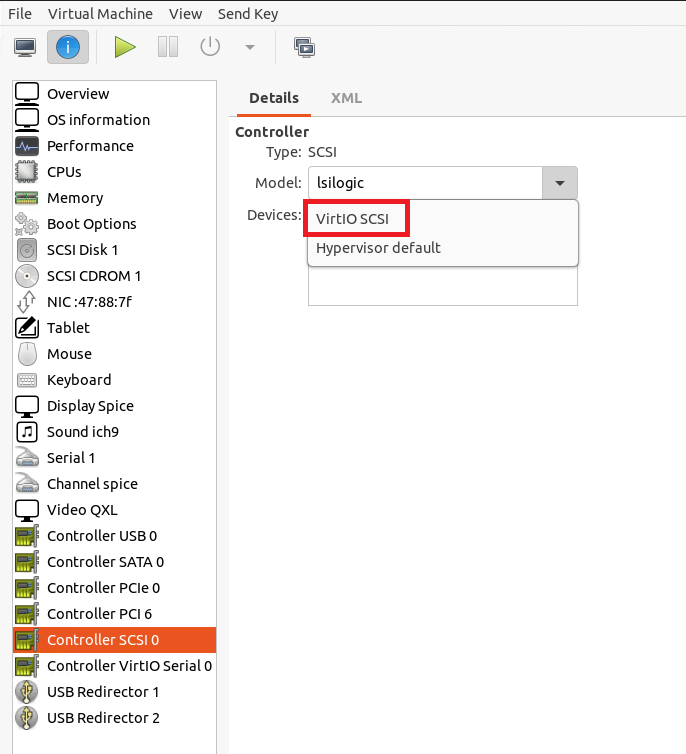Open the manage snapshots icon
Image resolution: width=686 pixels, height=754 pixels.
point(304,47)
